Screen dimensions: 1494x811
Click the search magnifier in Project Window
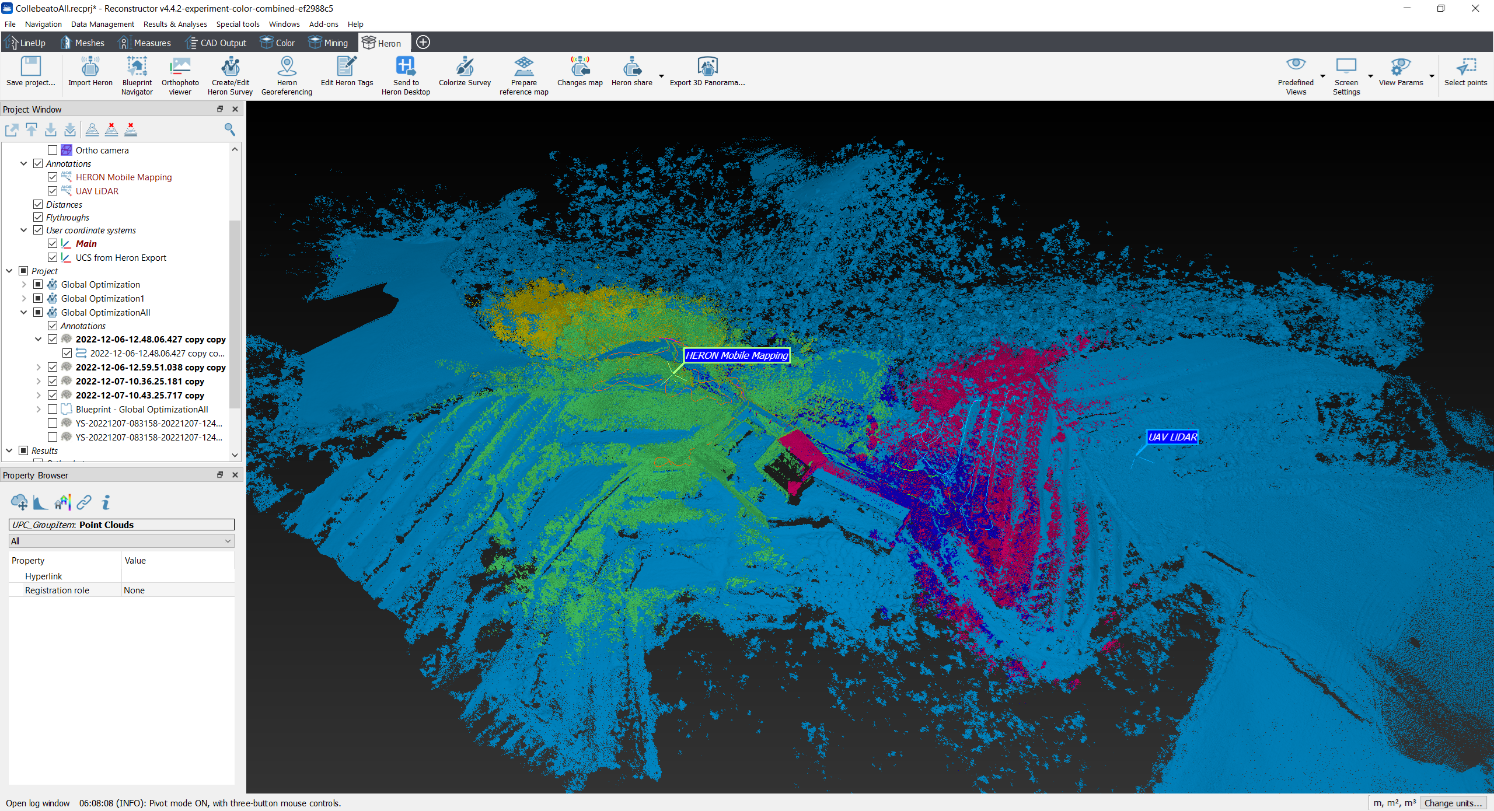(x=230, y=129)
